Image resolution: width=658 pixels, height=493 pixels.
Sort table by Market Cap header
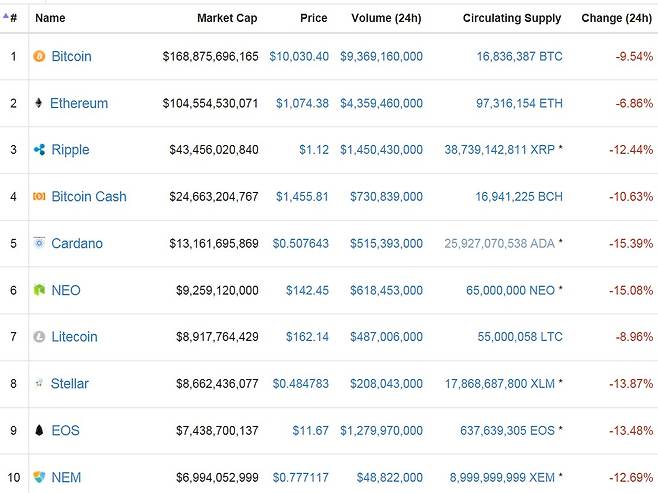click(228, 18)
